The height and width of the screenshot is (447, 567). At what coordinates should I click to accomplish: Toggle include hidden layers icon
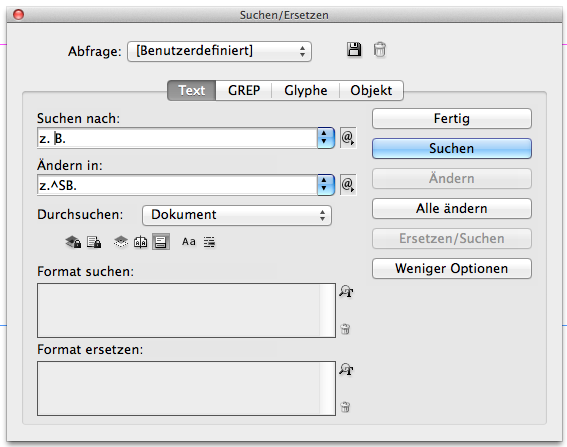(121, 242)
